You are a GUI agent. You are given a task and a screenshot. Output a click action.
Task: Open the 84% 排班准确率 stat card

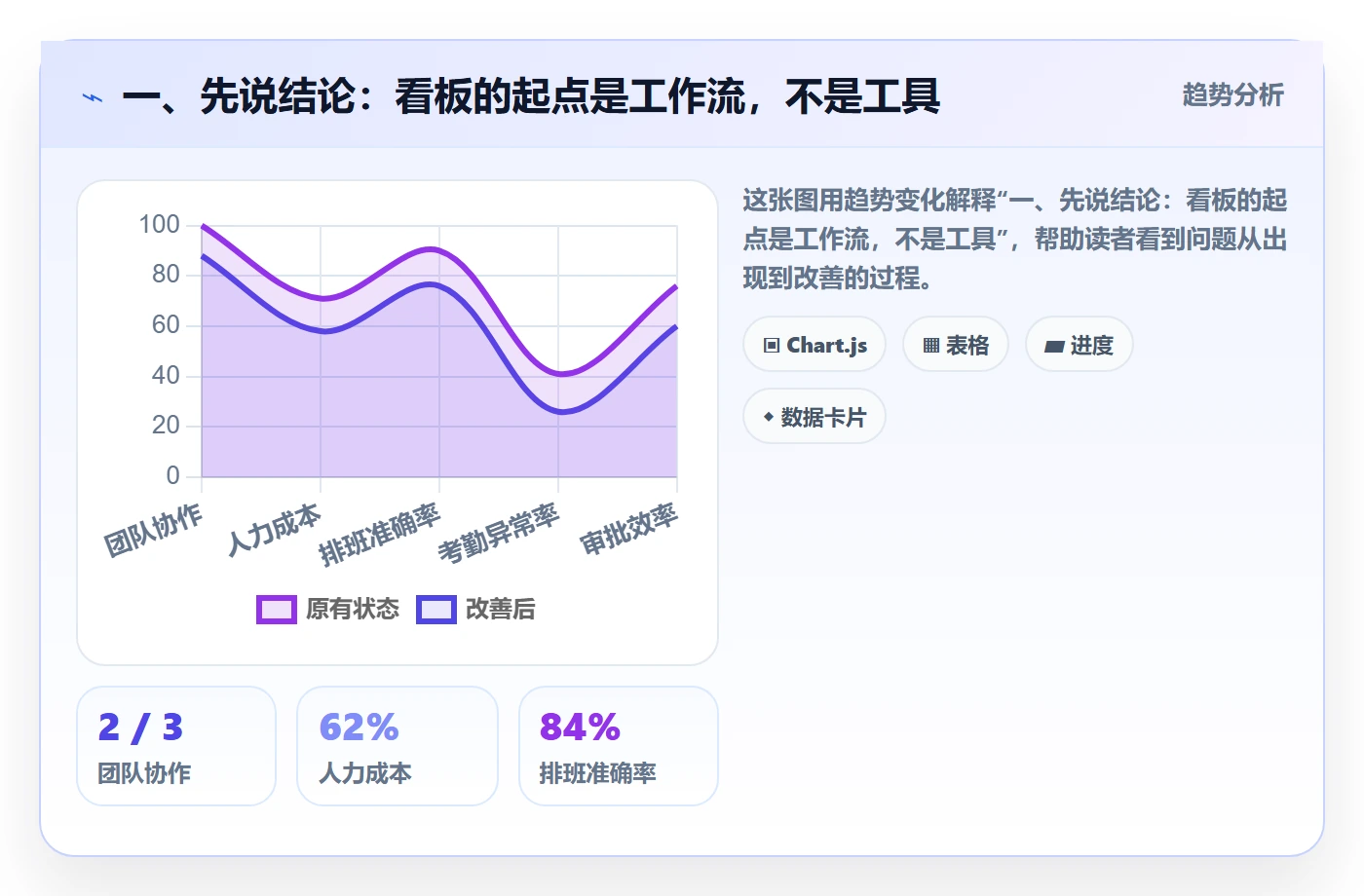click(x=619, y=746)
